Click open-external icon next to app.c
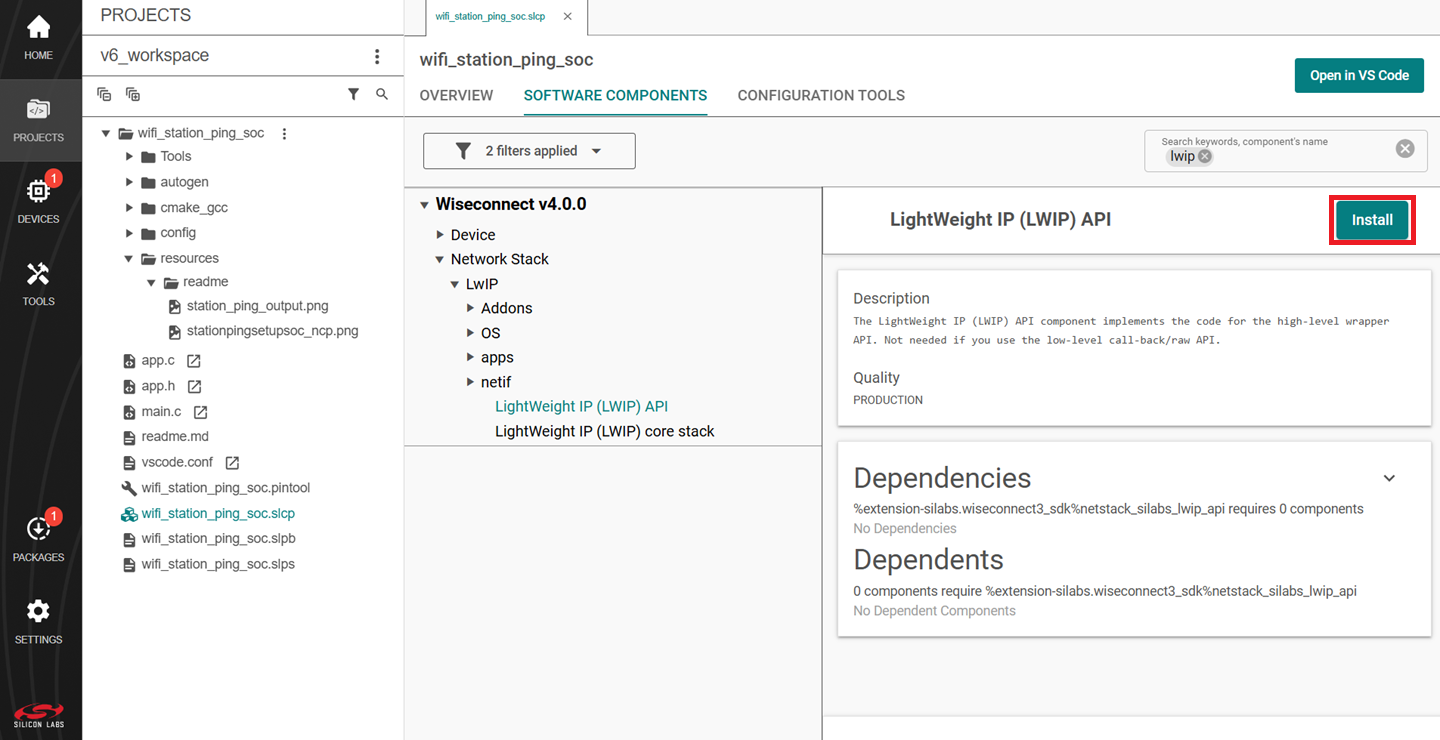The height and width of the screenshot is (740, 1440). (194, 361)
